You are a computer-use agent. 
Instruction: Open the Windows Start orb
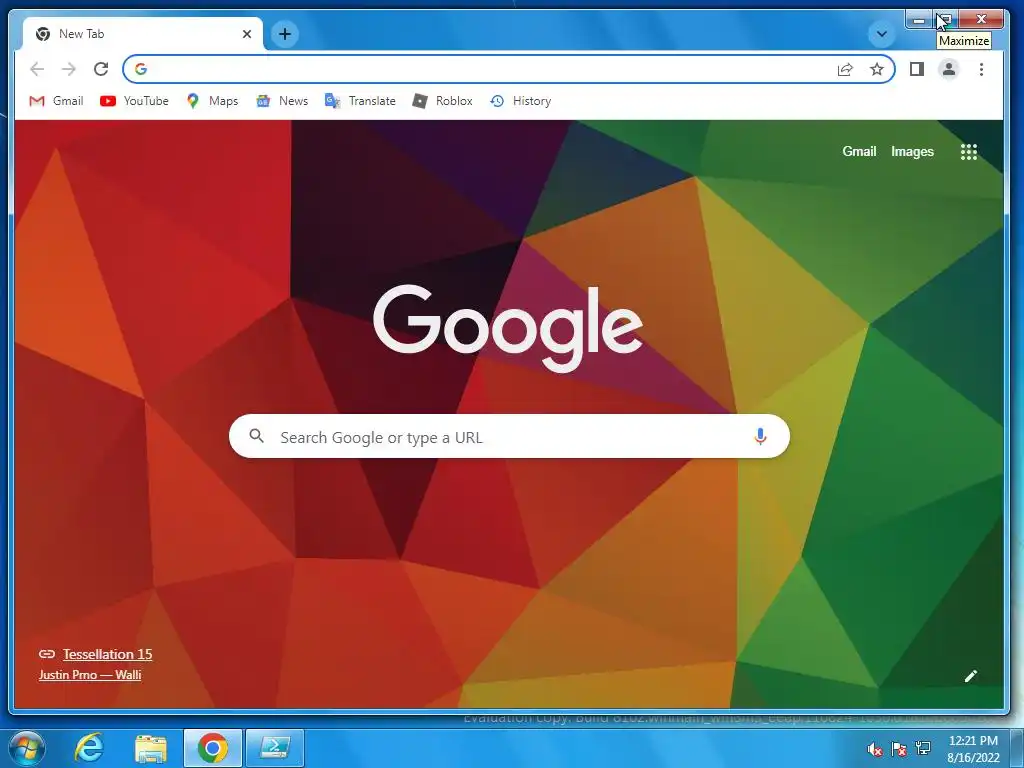pyautogui.click(x=27, y=748)
